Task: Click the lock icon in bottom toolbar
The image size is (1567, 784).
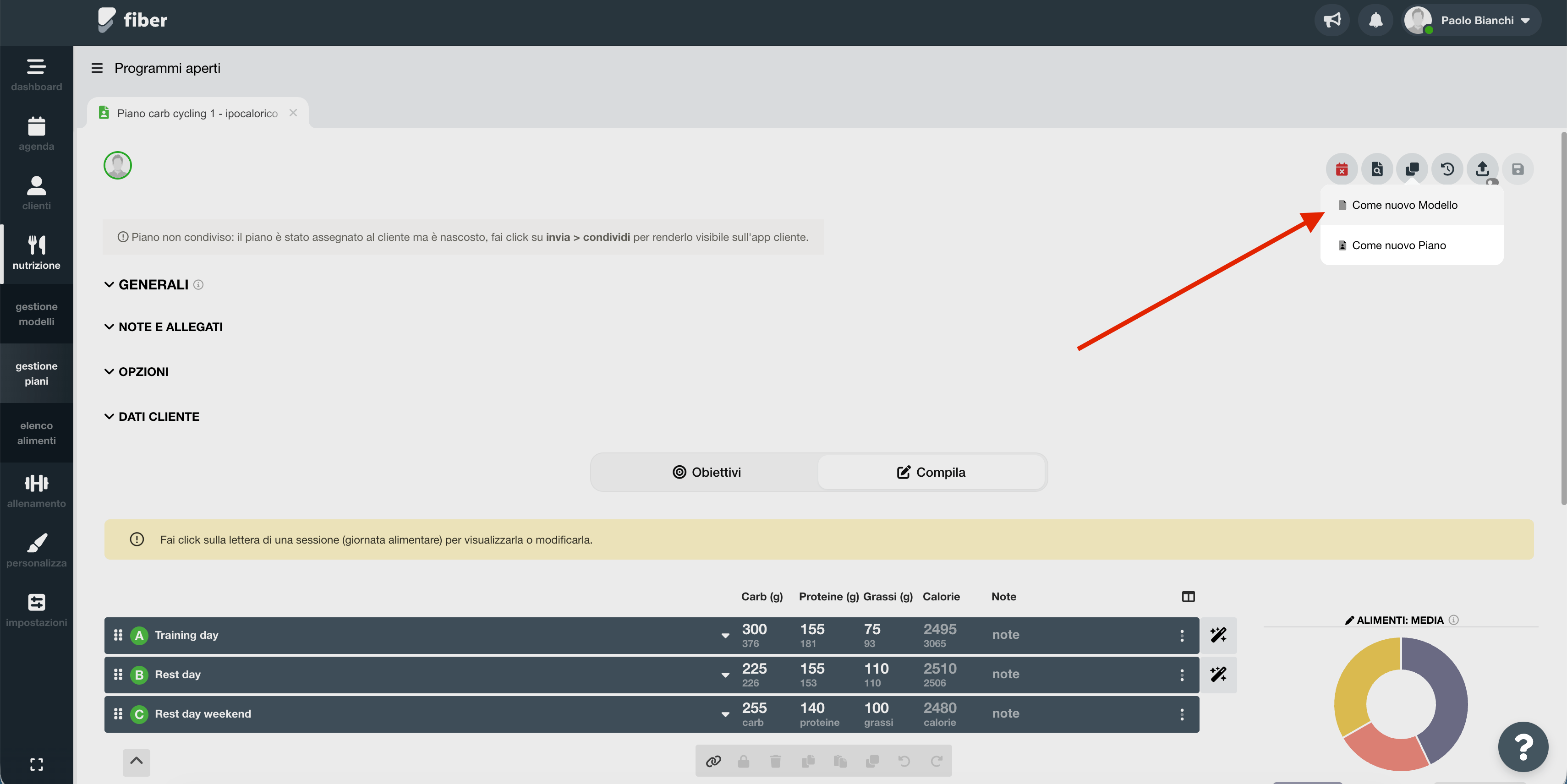Action: click(x=743, y=761)
